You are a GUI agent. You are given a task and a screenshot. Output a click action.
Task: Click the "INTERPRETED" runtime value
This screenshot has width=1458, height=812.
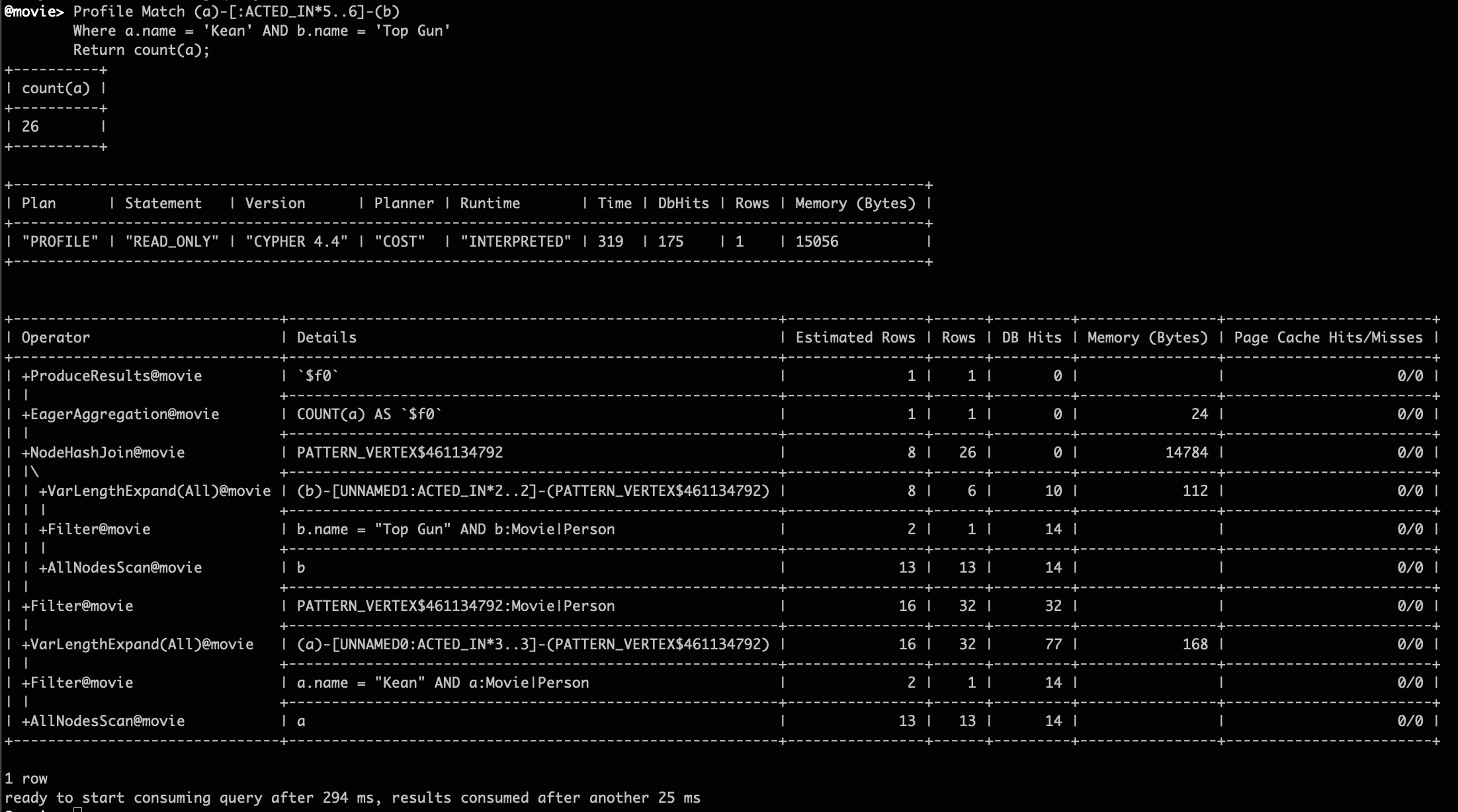point(515,241)
